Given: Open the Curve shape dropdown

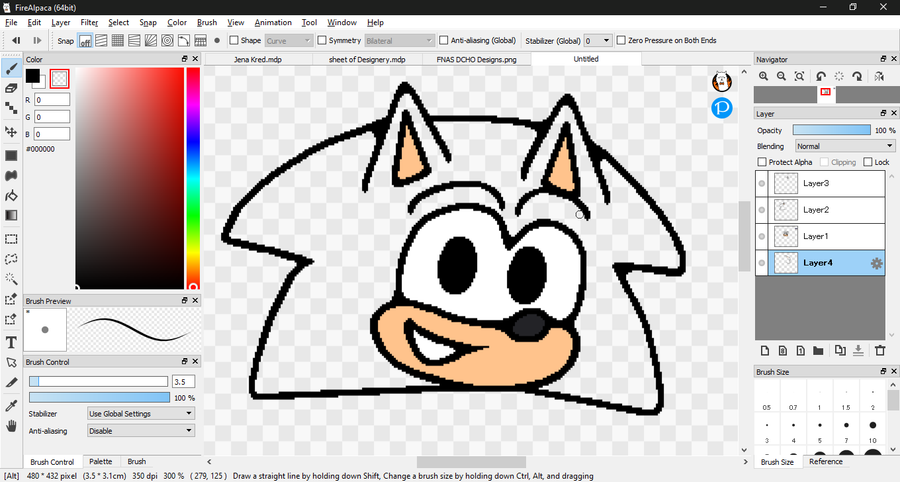Looking at the screenshot, I should pyautogui.click(x=289, y=41).
